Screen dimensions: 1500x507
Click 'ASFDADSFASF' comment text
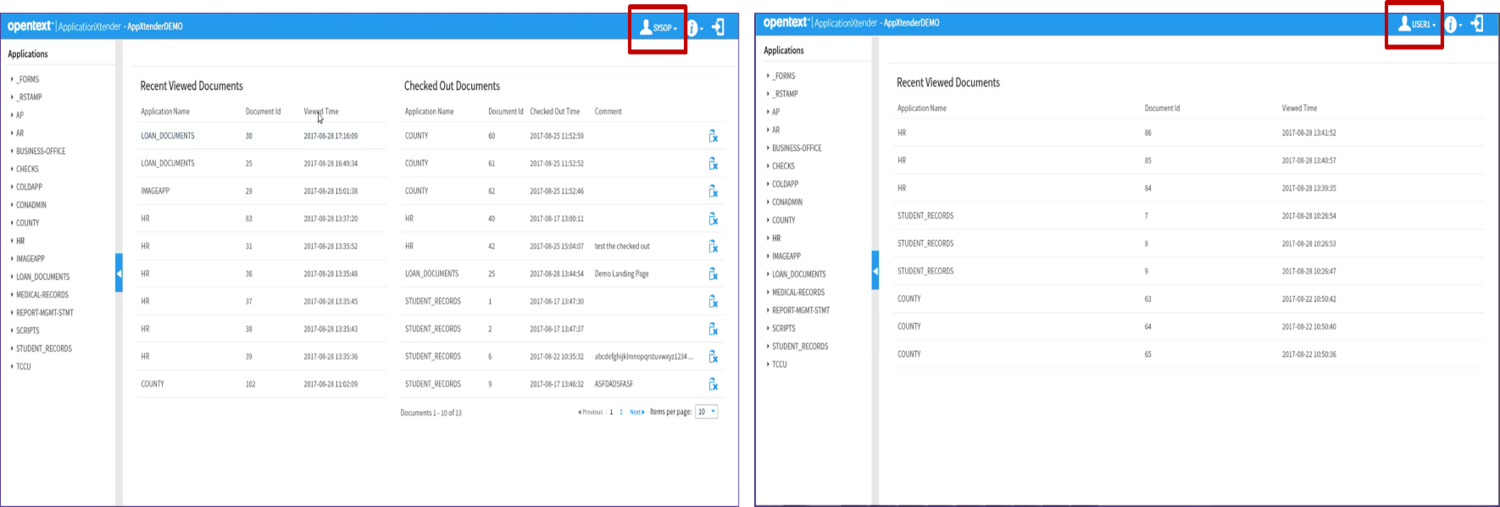point(616,384)
